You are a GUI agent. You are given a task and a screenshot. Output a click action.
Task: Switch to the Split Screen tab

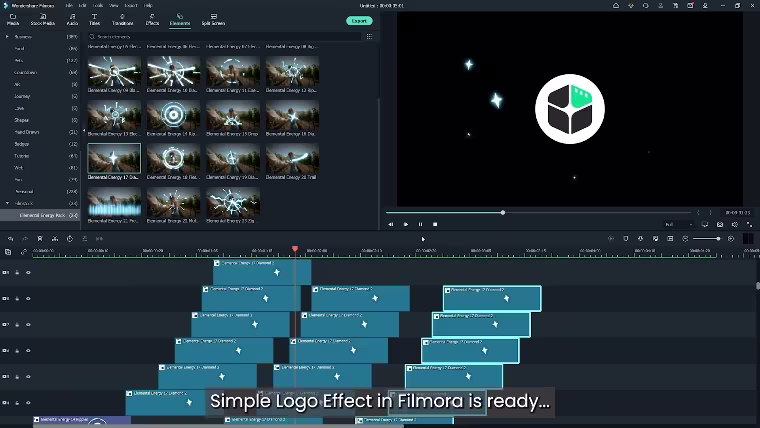(213, 19)
